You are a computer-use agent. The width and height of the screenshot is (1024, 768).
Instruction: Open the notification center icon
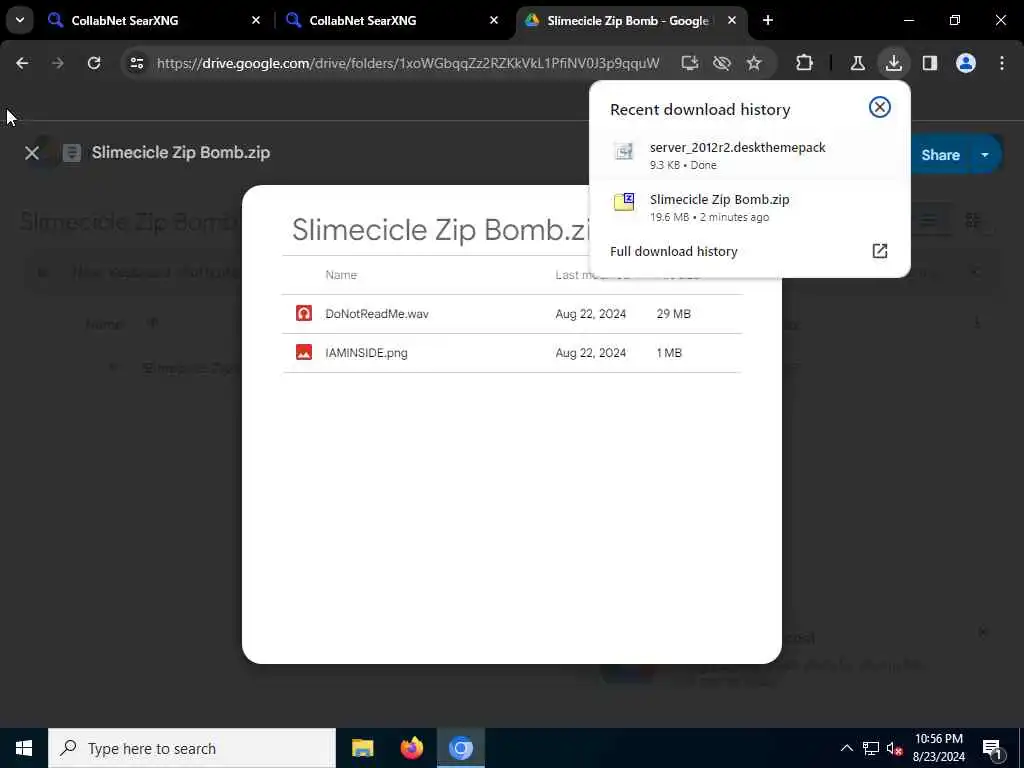[992, 748]
